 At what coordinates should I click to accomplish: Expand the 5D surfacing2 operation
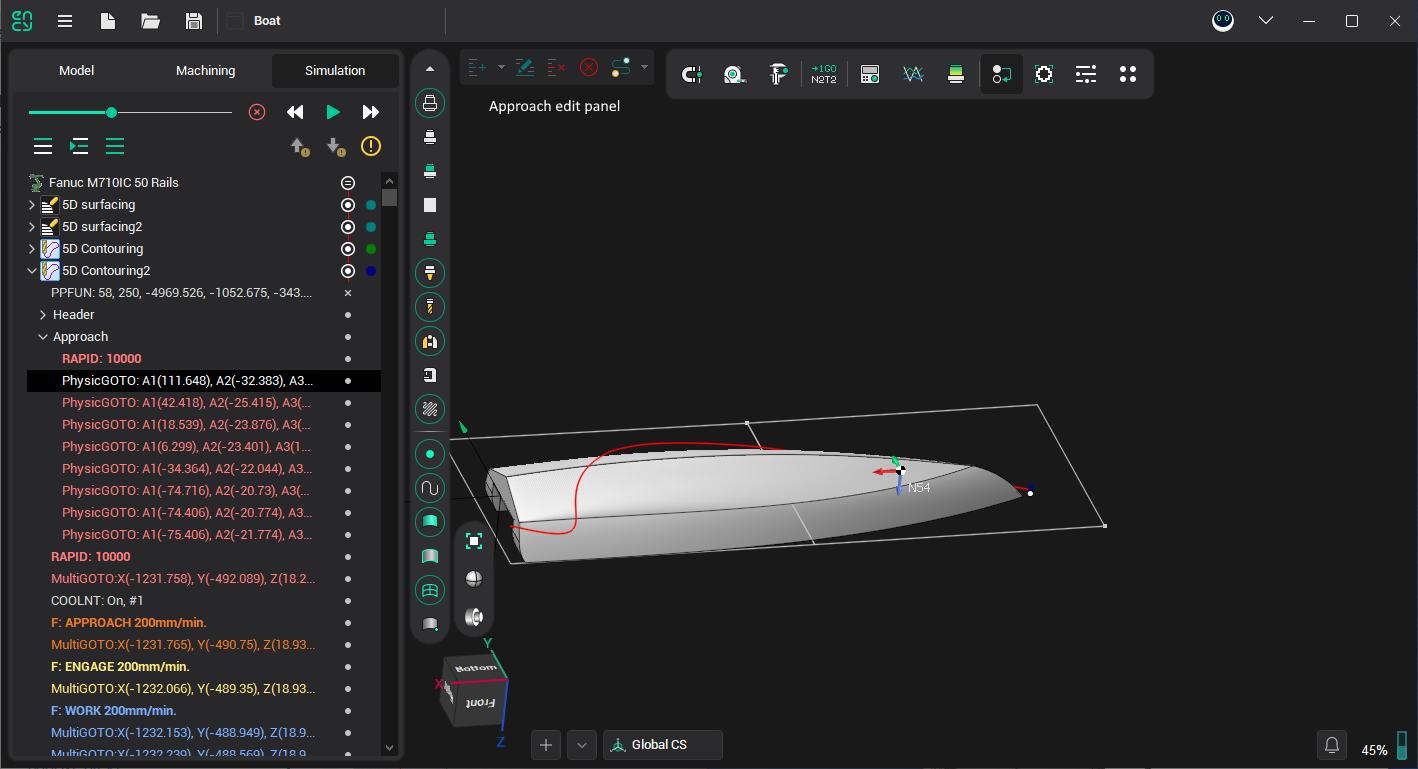click(x=32, y=227)
